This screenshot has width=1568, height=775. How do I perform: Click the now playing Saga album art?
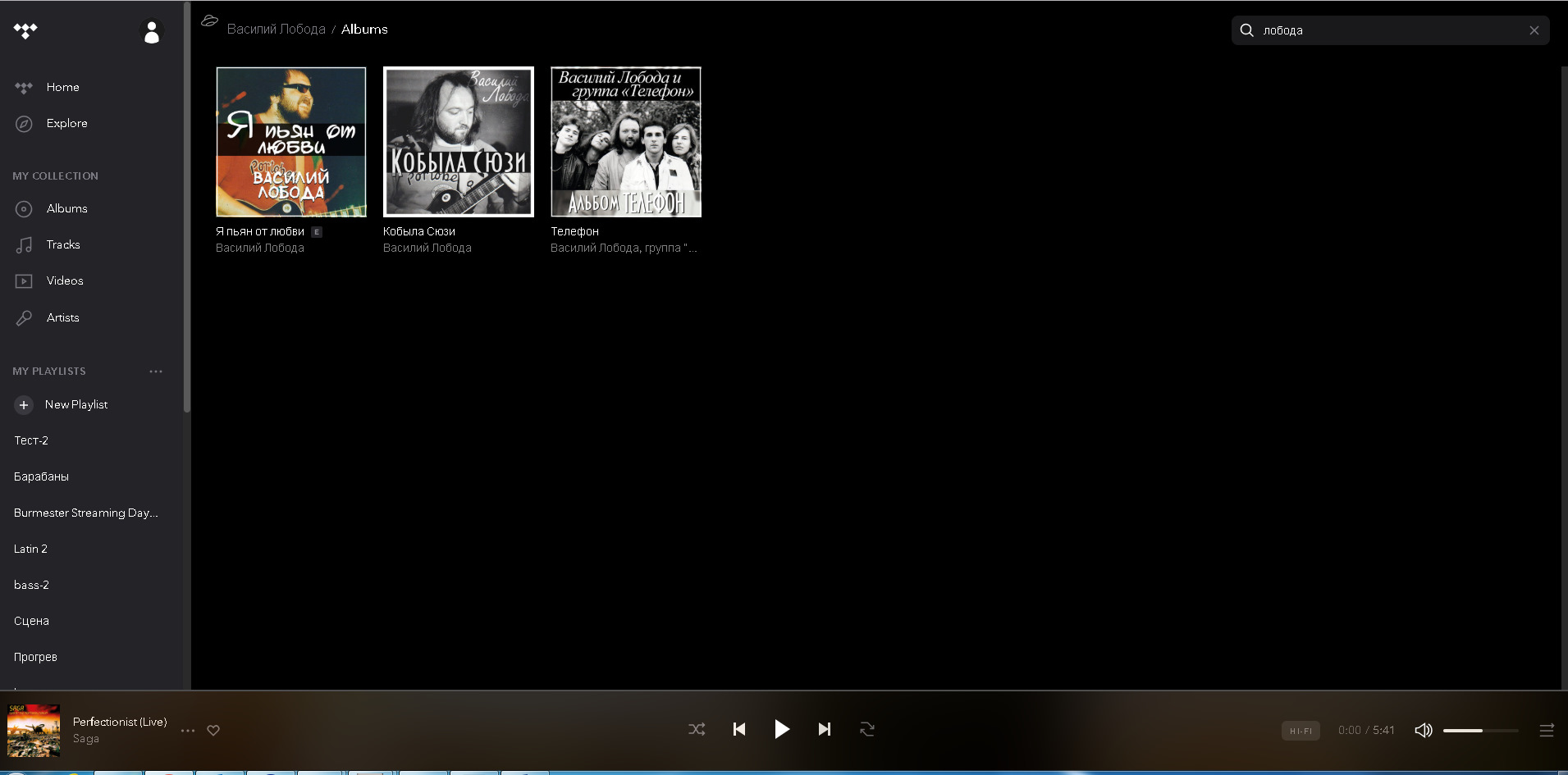coord(34,730)
